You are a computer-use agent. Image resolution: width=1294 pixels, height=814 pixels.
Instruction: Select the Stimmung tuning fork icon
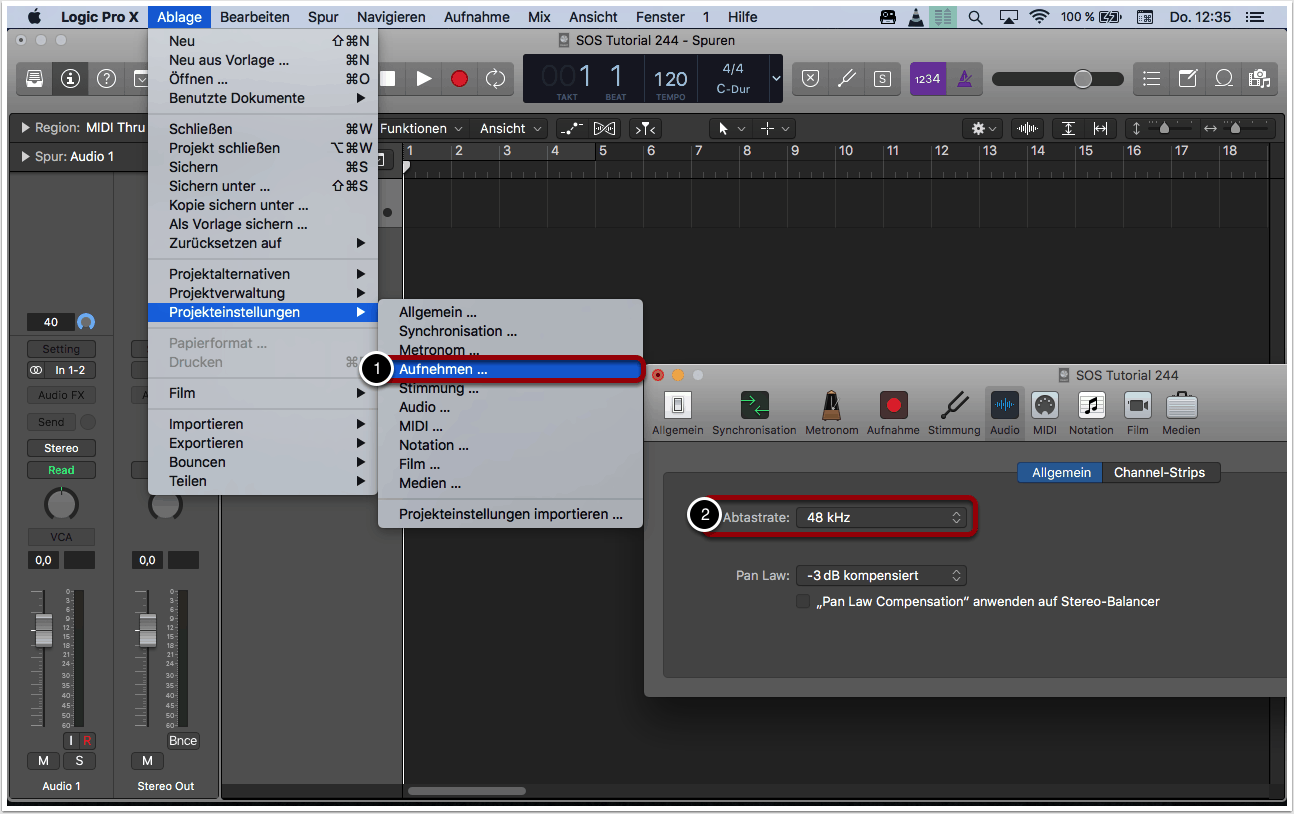953,406
